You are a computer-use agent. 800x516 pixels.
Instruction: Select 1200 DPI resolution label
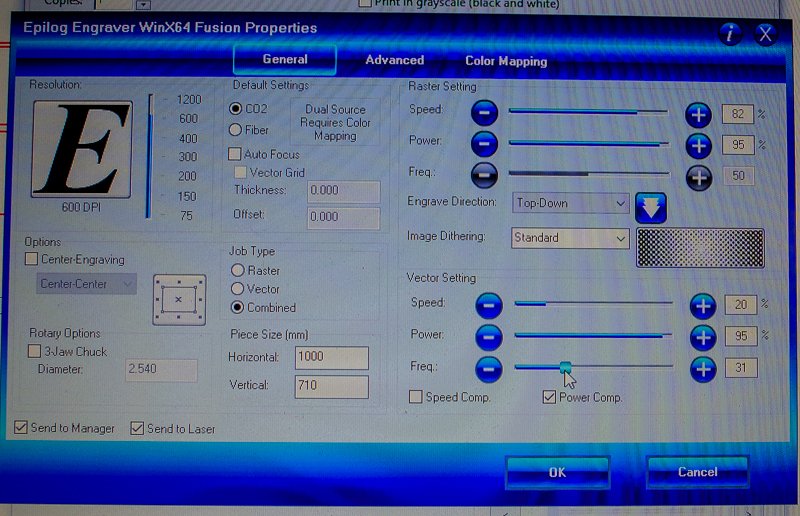[189, 100]
